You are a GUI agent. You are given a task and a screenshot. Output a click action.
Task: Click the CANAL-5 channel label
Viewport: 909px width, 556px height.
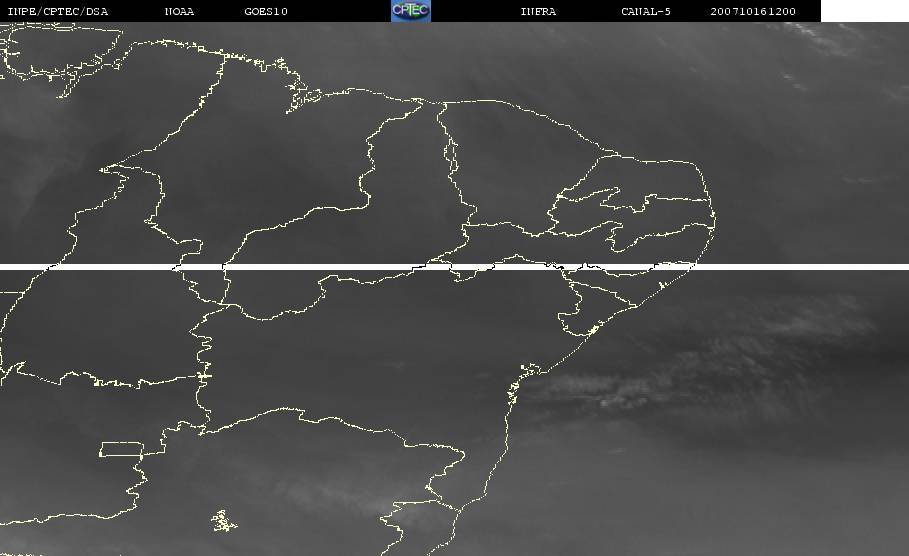[x=646, y=12]
